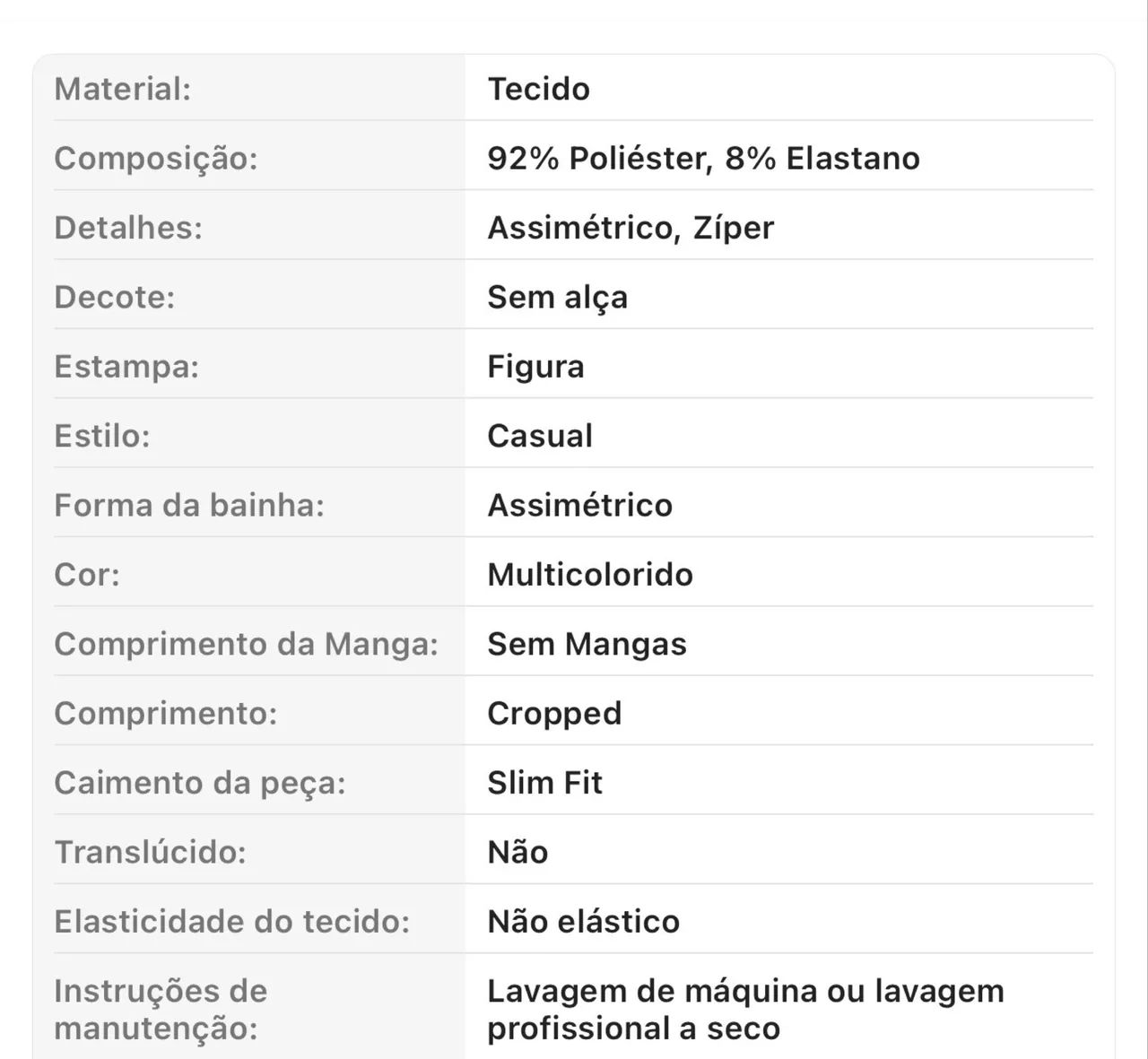Click the Forma da bainha label

[189, 505]
